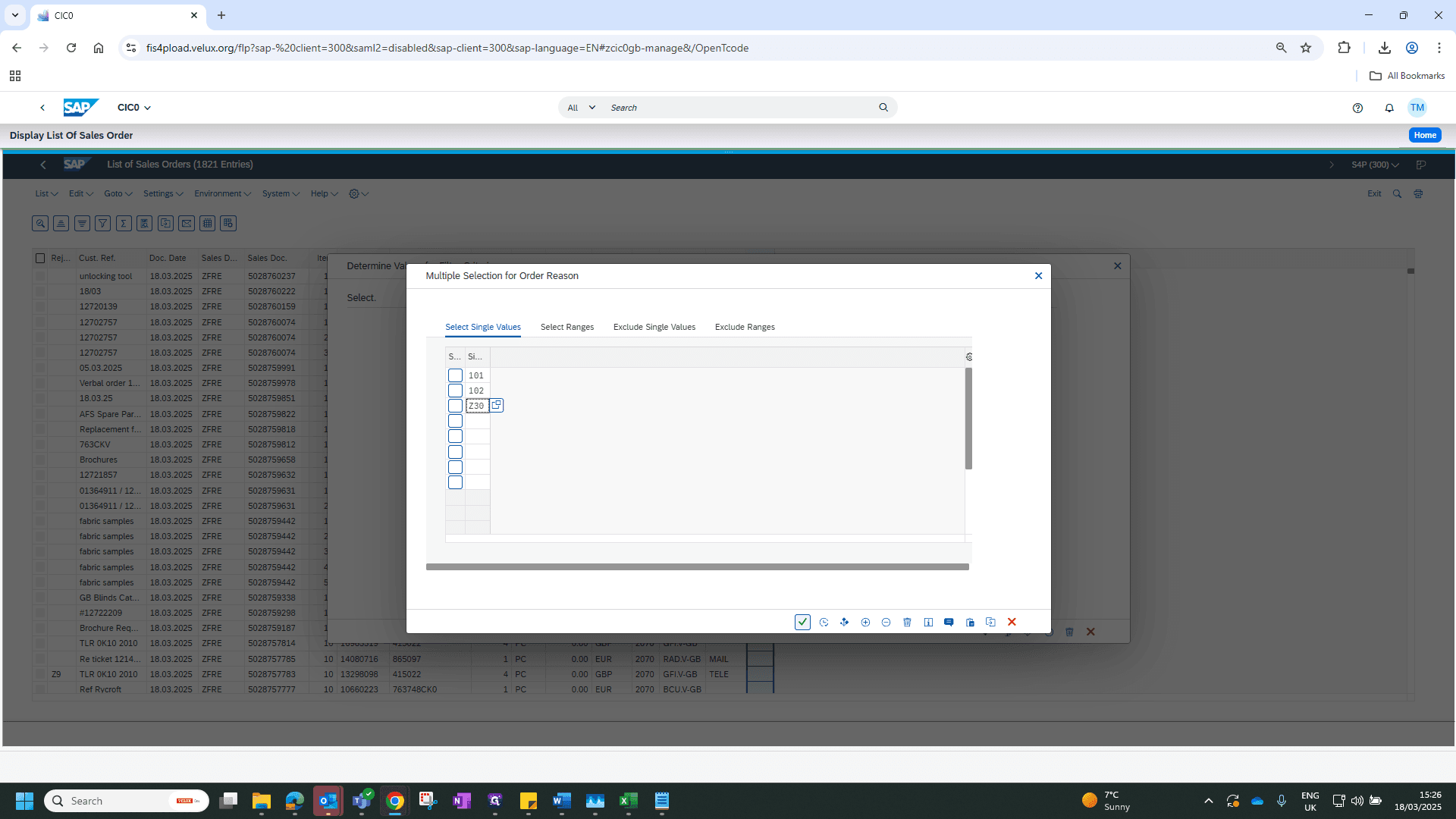Tick the checkbox beside value 102
Image resolution: width=1456 pixels, height=819 pixels.
pos(455,391)
